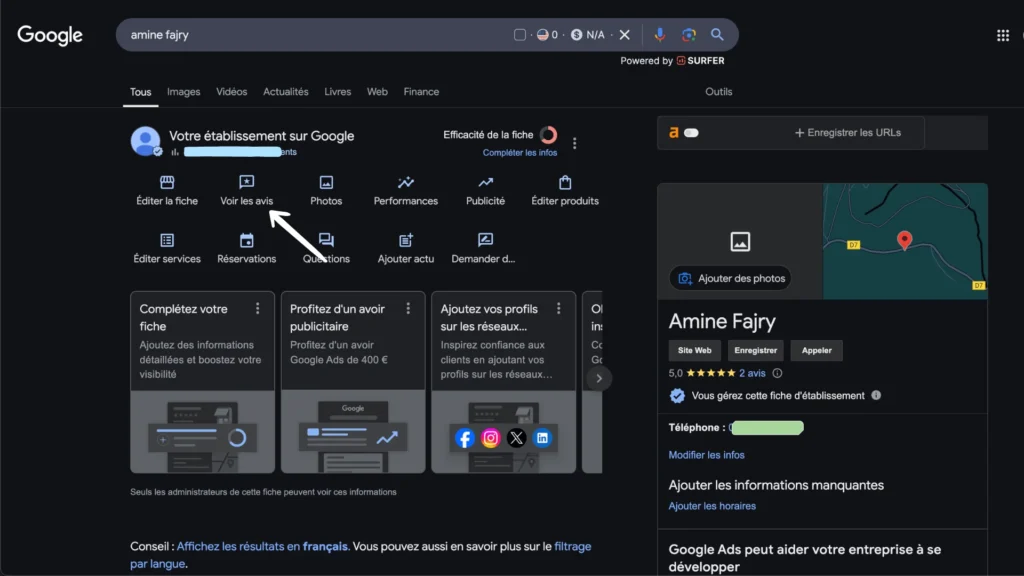Click info icon next to Vous gérez cette fiche

(x=876, y=395)
